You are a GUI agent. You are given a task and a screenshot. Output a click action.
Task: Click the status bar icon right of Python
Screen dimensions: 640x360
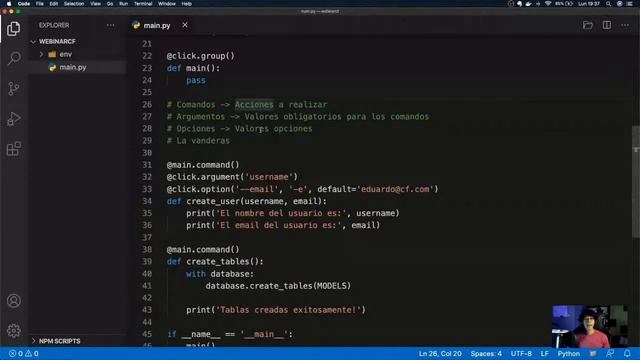point(593,353)
